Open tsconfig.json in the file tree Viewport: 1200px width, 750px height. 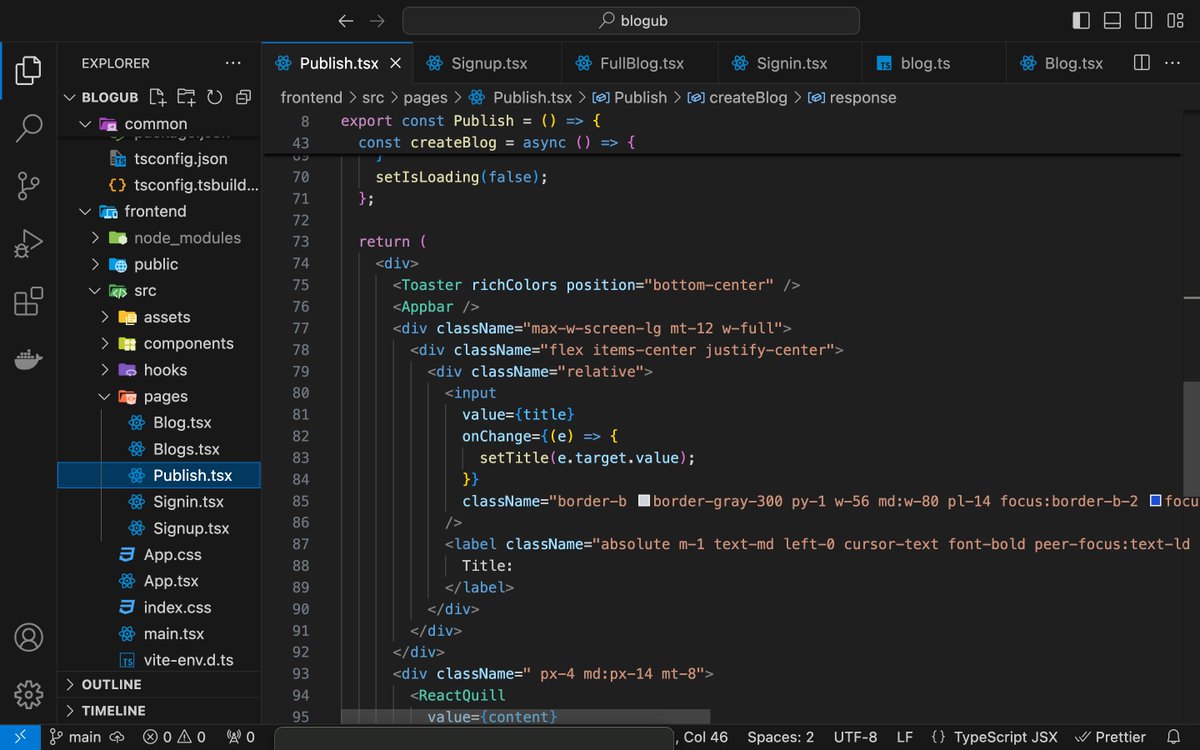point(159,159)
